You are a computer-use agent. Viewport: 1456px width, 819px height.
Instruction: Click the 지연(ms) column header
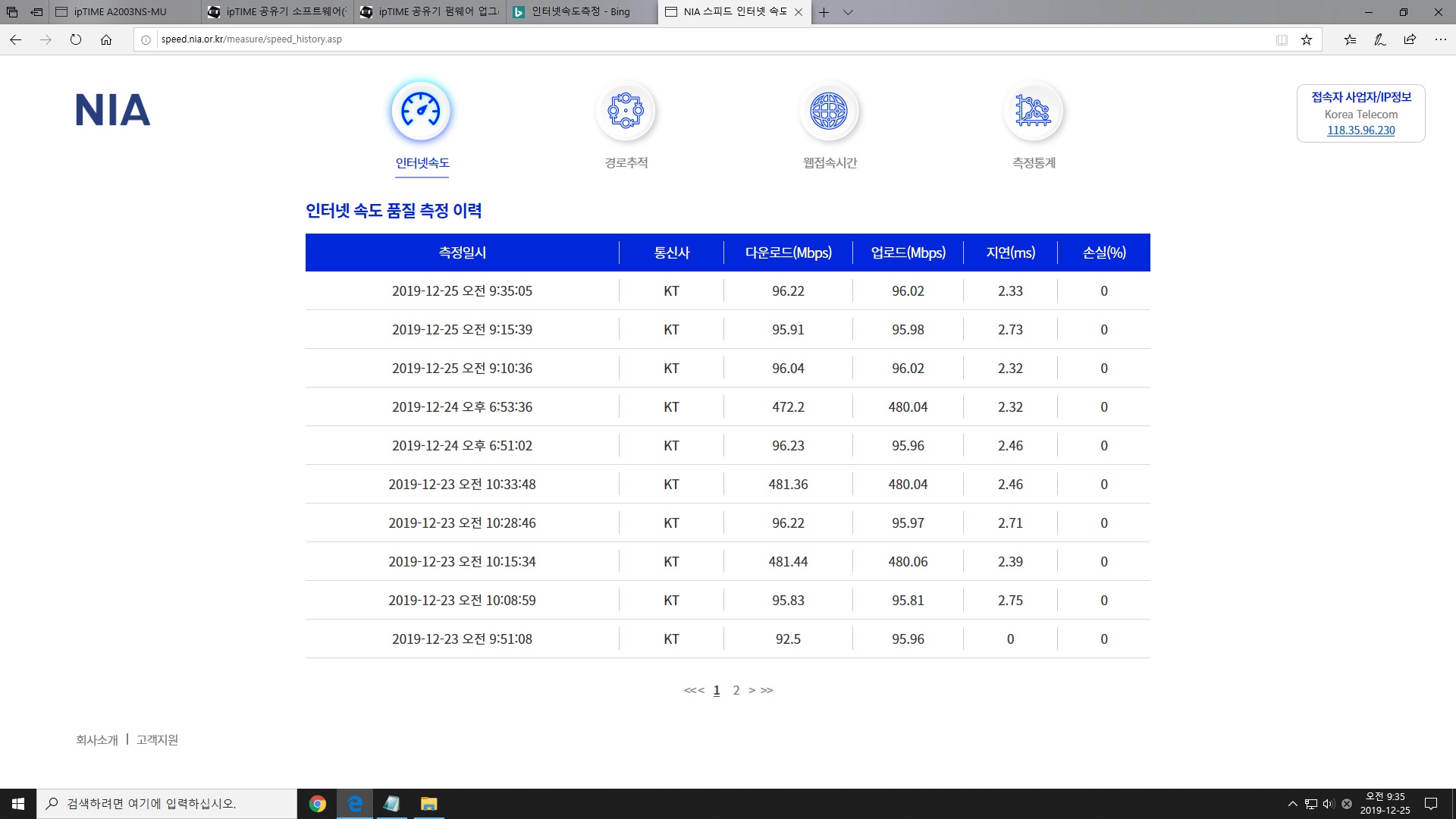point(1011,253)
